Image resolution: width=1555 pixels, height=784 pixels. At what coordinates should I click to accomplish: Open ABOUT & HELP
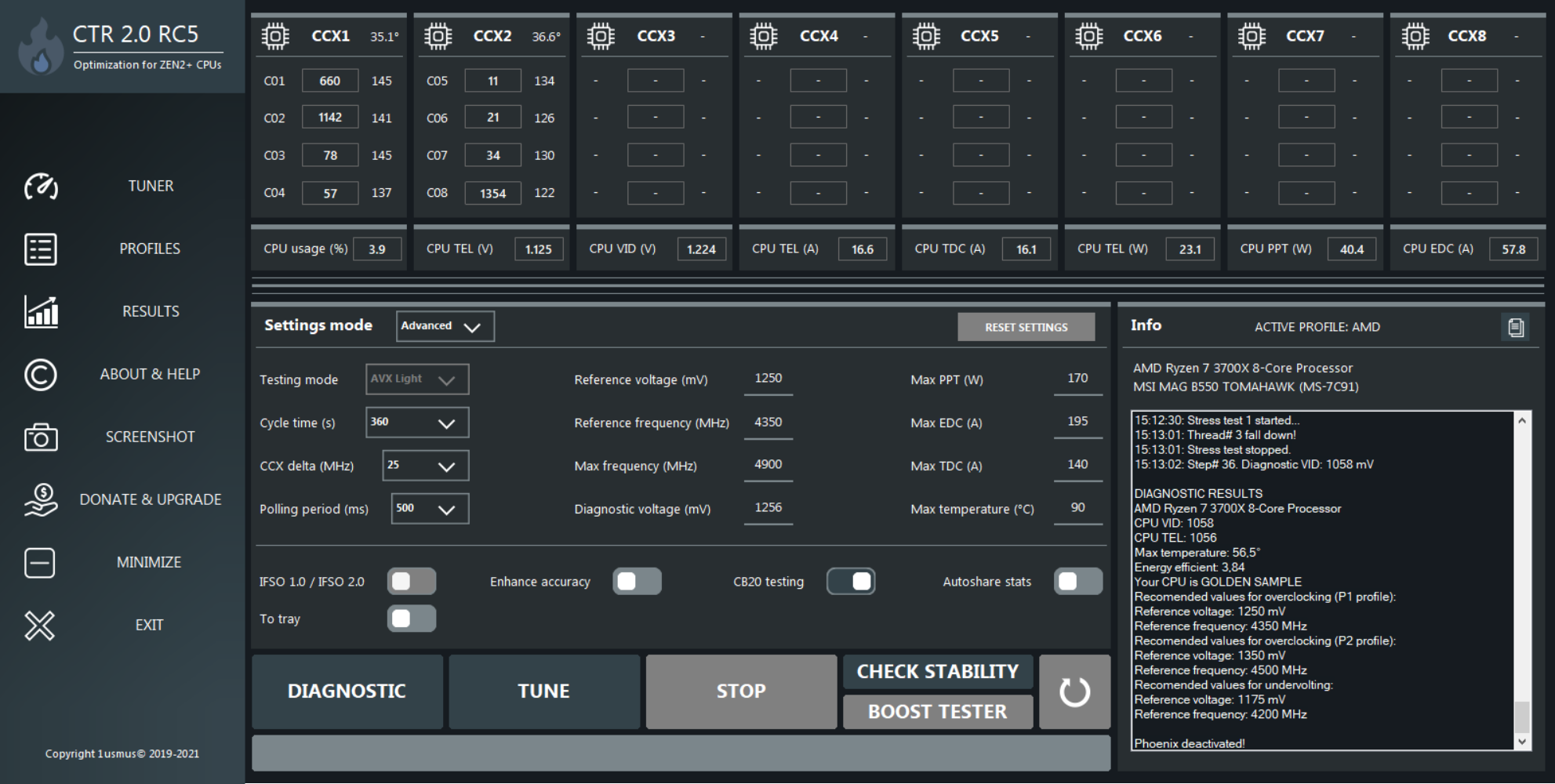click(x=150, y=375)
